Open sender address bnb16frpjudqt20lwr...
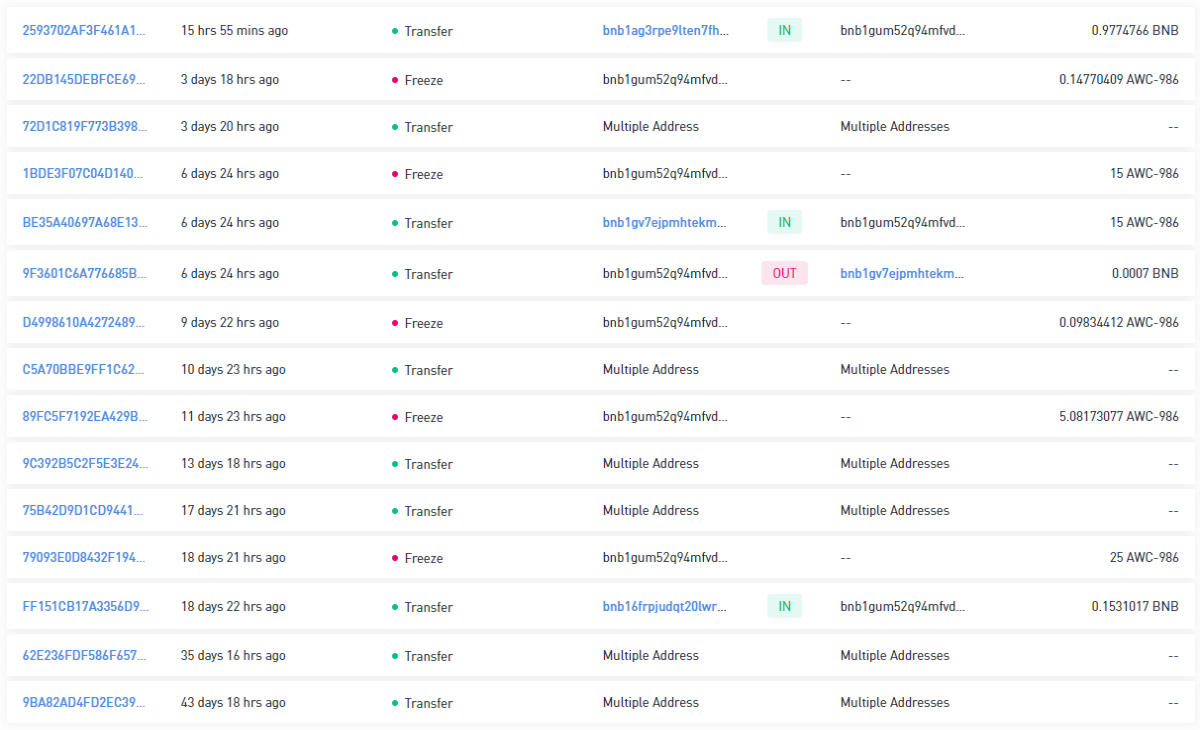 point(666,607)
